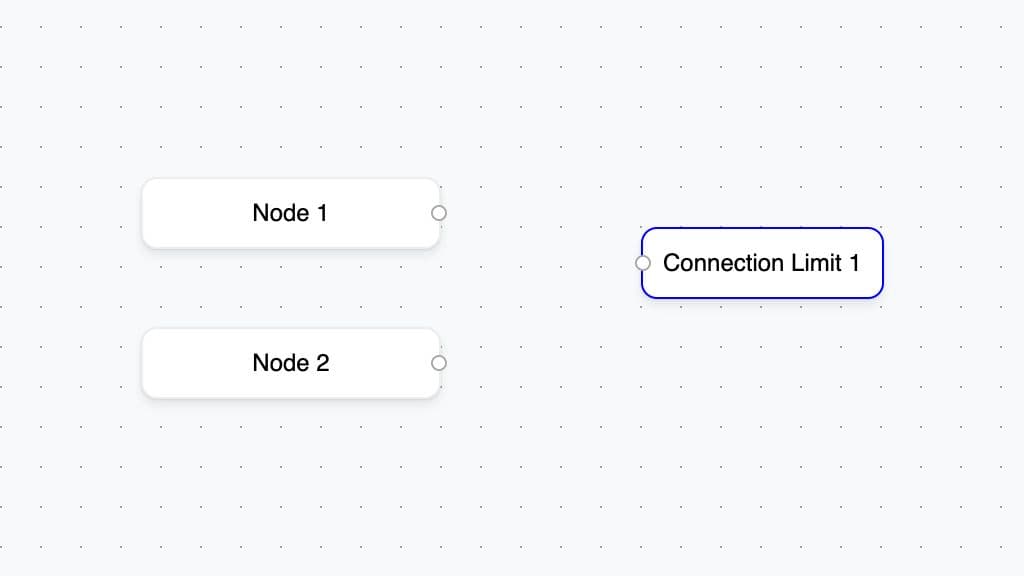Start a connection from Node 1's right circle
The image size is (1024, 576).
click(x=439, y=213)
